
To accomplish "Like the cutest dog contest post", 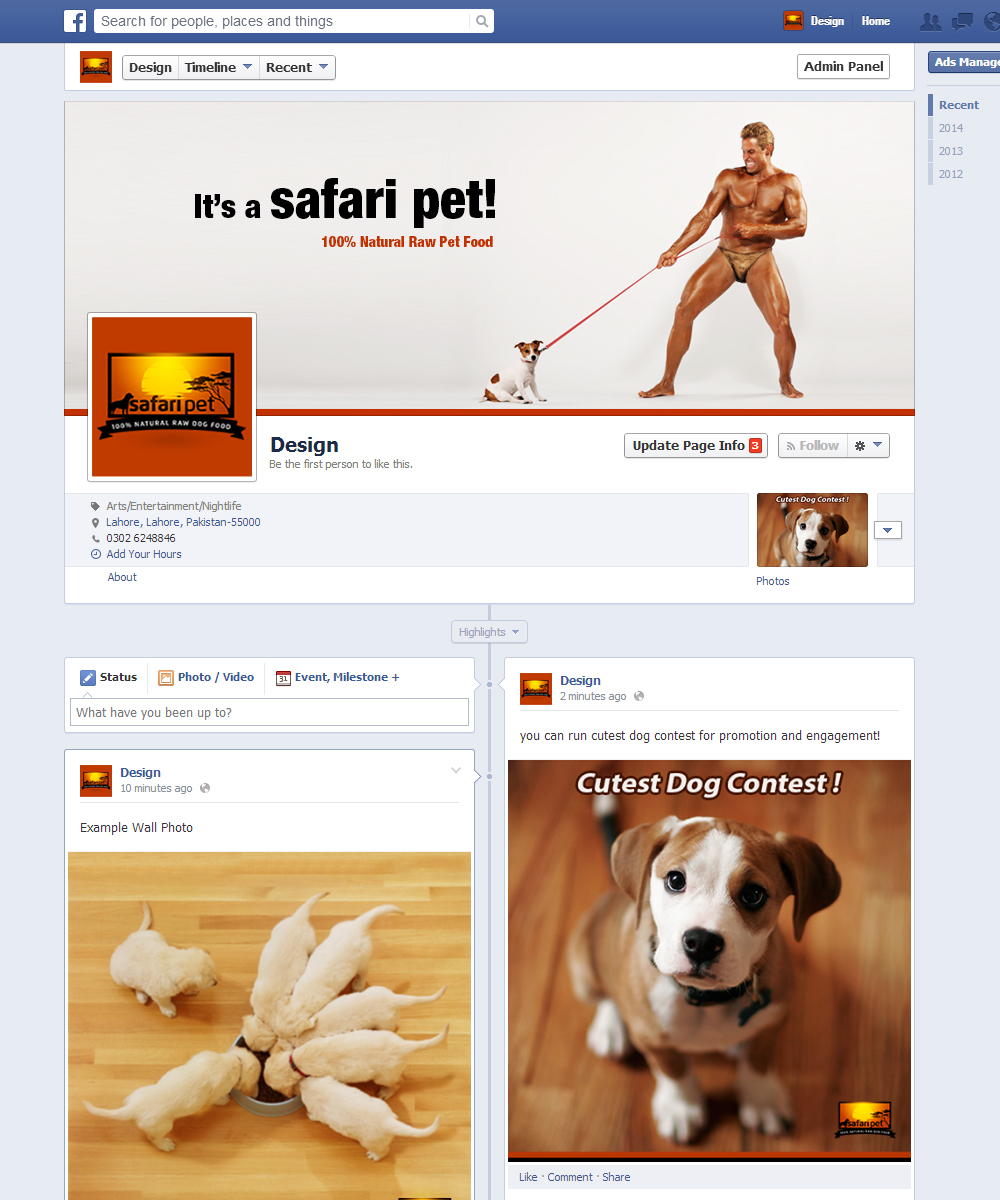I will click(x=528, y=1177).
